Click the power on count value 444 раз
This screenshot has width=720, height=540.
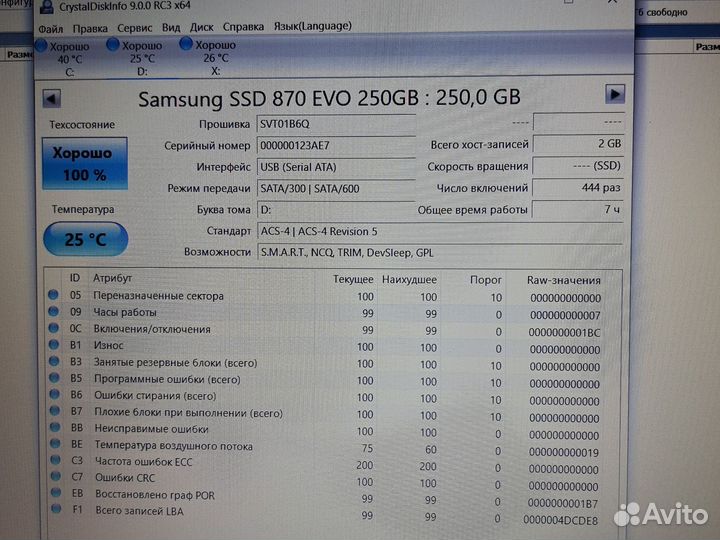tap(578, 187)
